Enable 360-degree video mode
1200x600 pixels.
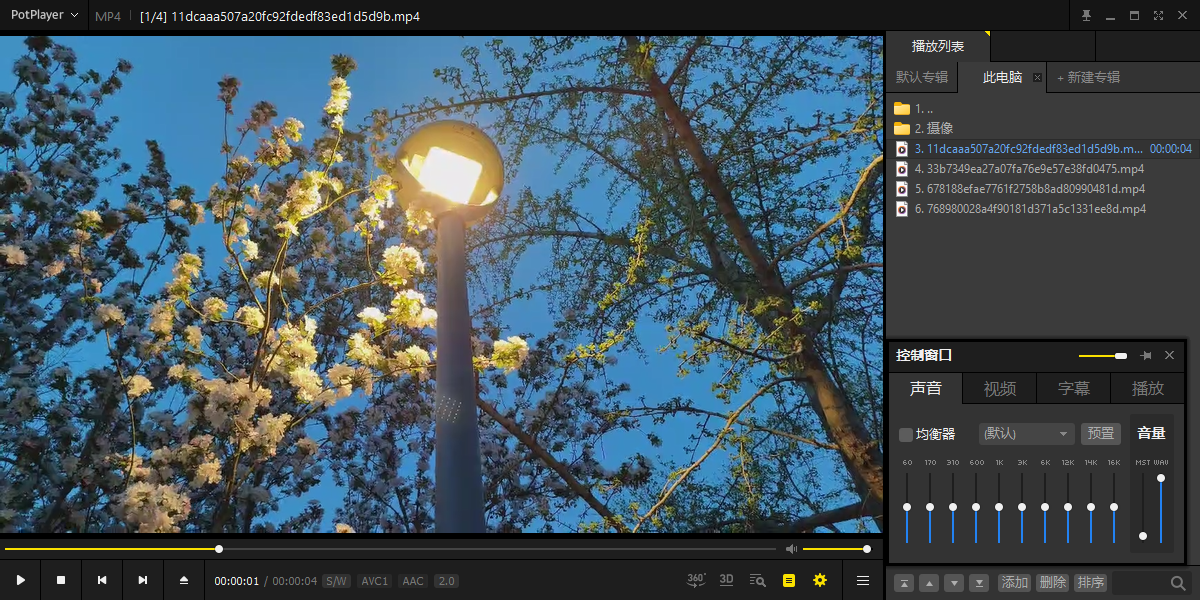point(696,580)
